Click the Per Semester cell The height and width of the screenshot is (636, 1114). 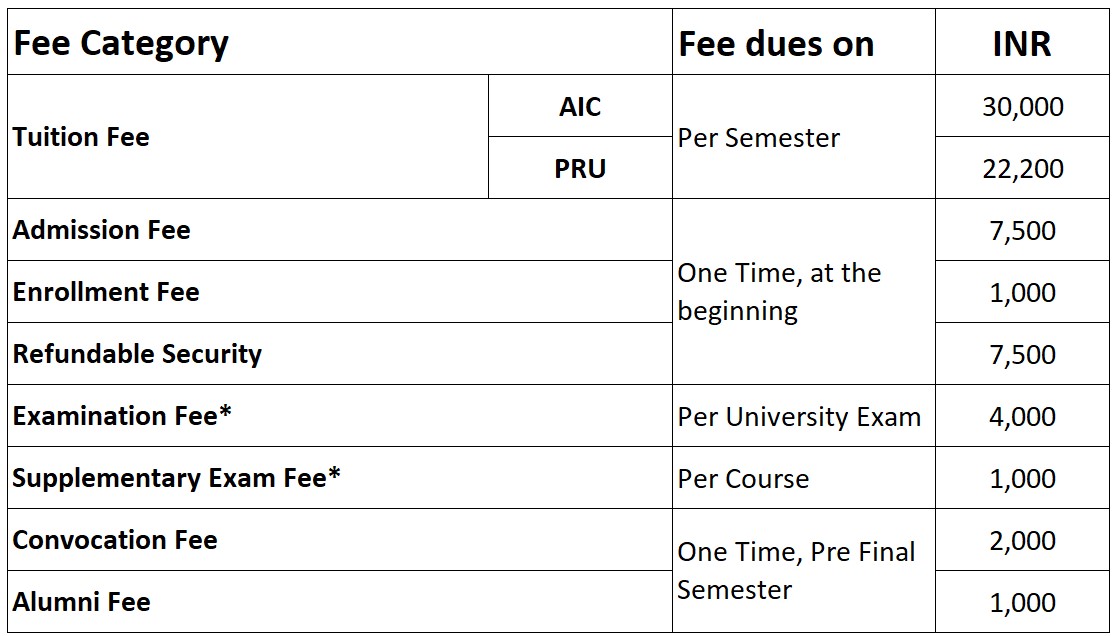804,136
